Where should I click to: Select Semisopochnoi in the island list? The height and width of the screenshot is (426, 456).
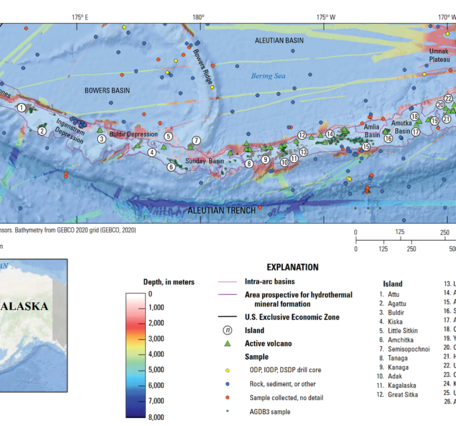click(409, 349)
